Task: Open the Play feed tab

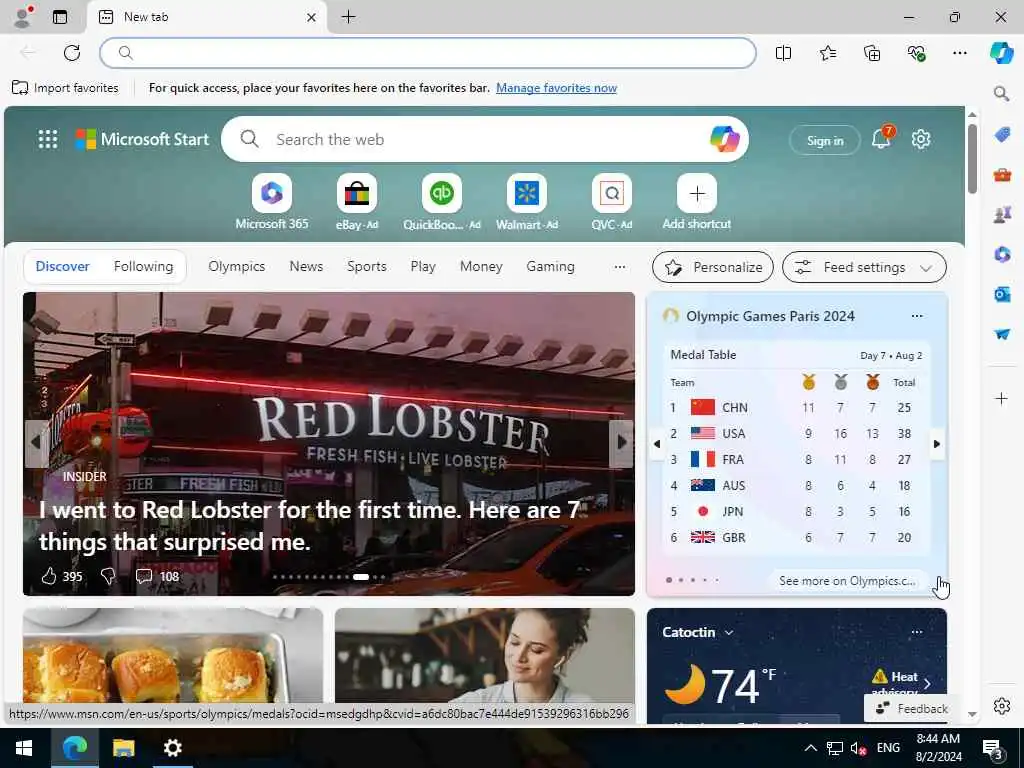Action: coord(423,266)
